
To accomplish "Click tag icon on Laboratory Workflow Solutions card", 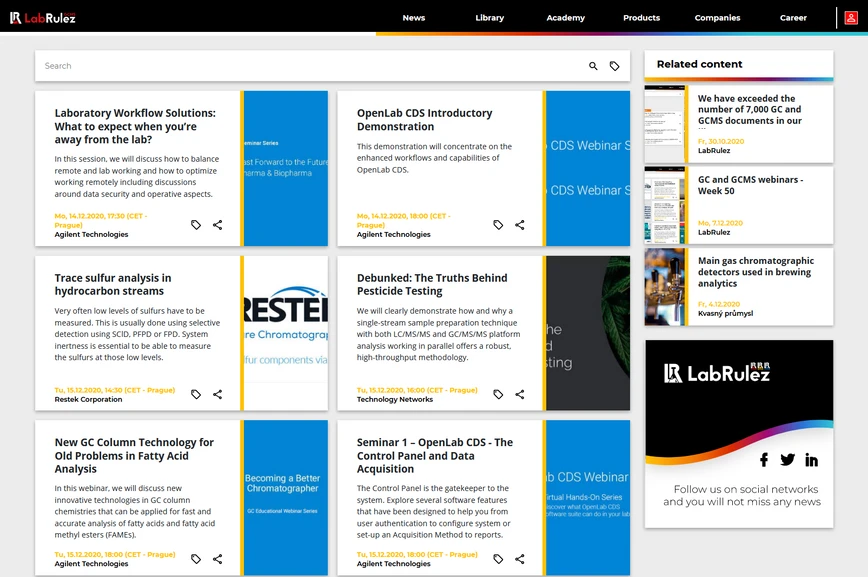I will click(x=196, y=225).
